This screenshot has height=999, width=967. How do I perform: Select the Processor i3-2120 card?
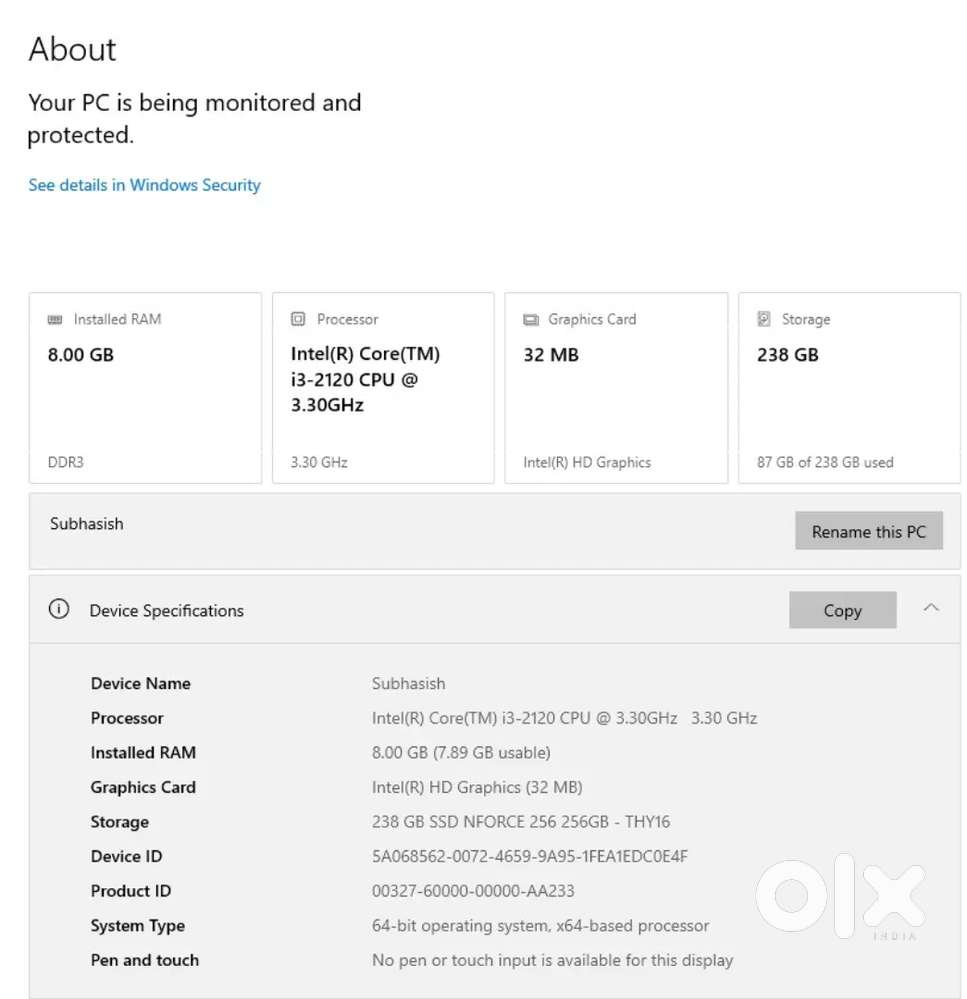(x=383, y=387)
